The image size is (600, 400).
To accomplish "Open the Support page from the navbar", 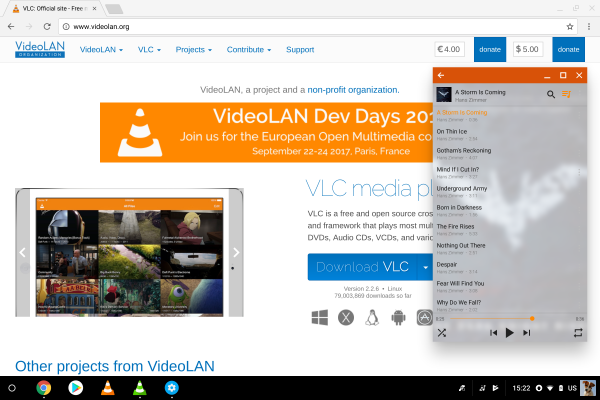I will [300, 49].
